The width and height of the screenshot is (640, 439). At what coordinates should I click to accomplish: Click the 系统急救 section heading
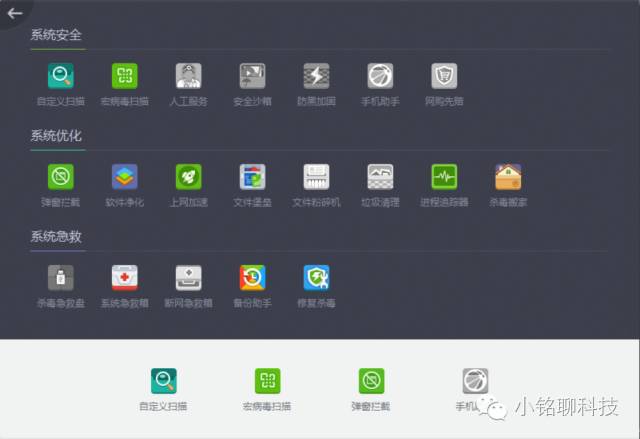[x=56, y=237]
